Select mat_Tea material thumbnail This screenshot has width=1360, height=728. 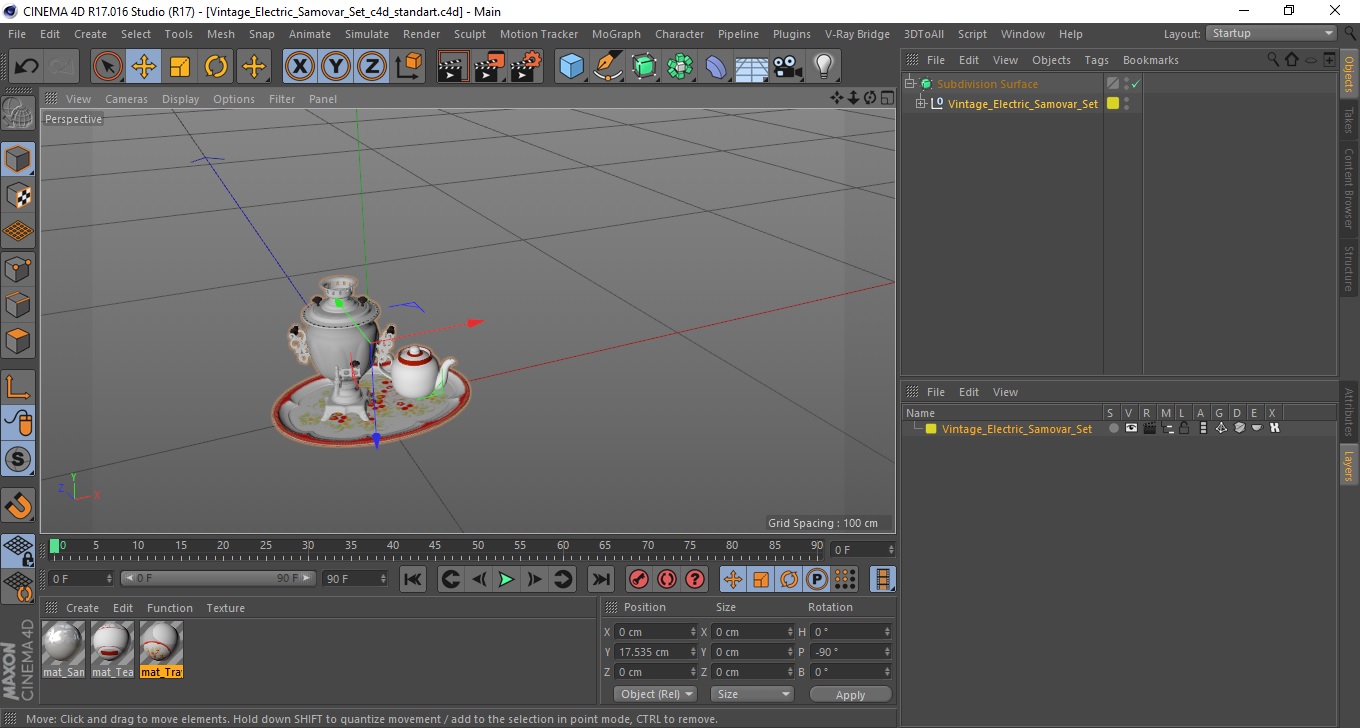[x=112, y=649]
